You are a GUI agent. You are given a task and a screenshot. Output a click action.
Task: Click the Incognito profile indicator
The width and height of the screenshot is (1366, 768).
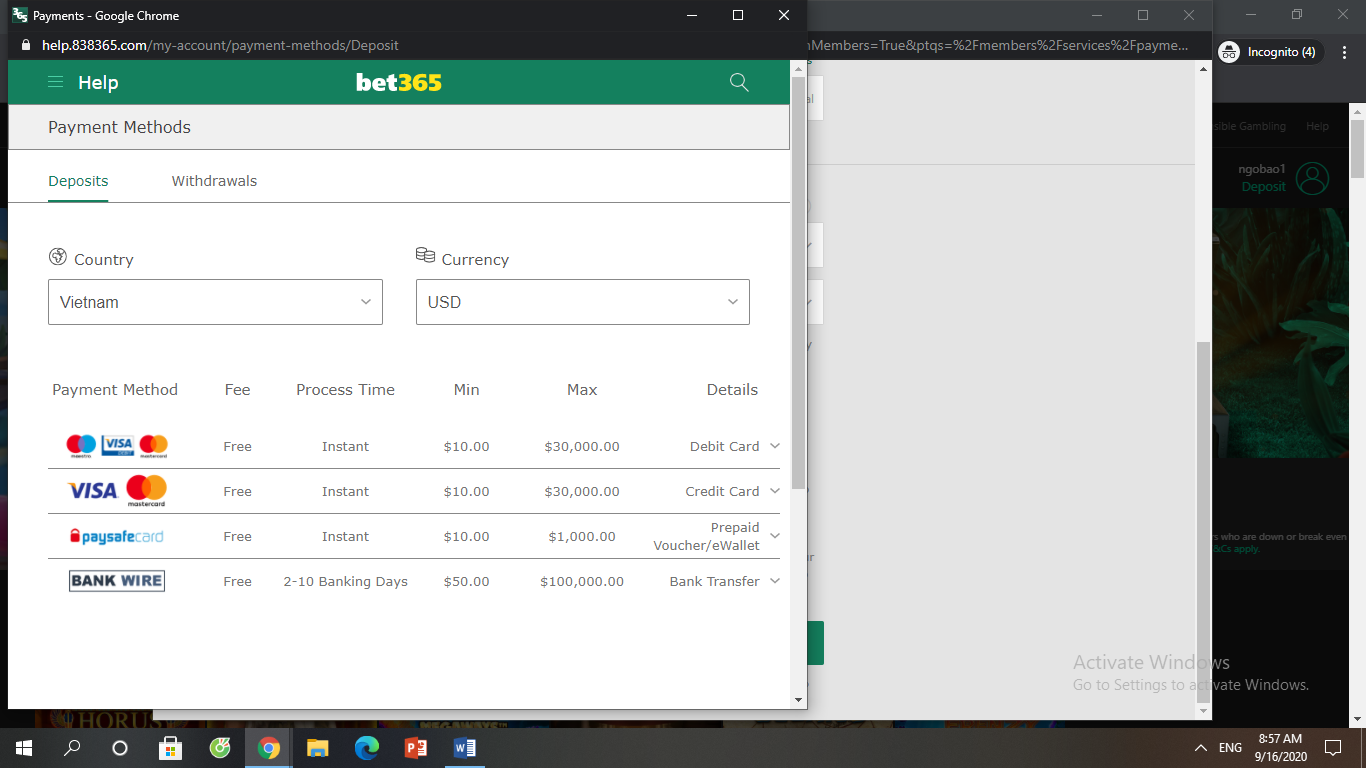(x=1270, y=52)
